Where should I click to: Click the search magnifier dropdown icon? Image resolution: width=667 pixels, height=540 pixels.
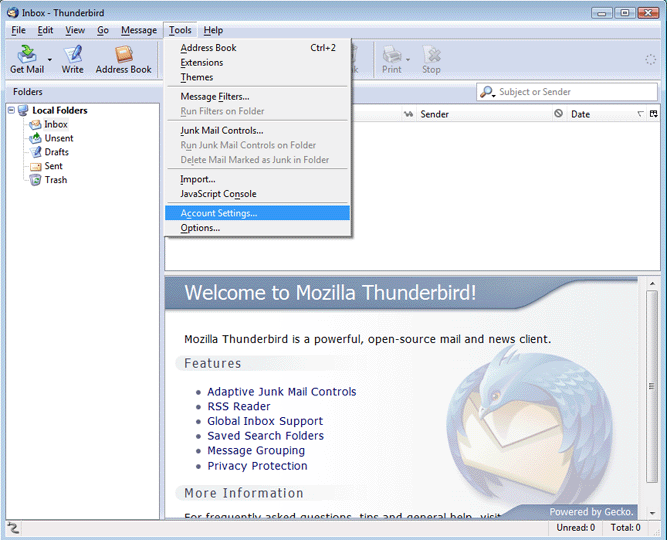[x=487, y=92]
